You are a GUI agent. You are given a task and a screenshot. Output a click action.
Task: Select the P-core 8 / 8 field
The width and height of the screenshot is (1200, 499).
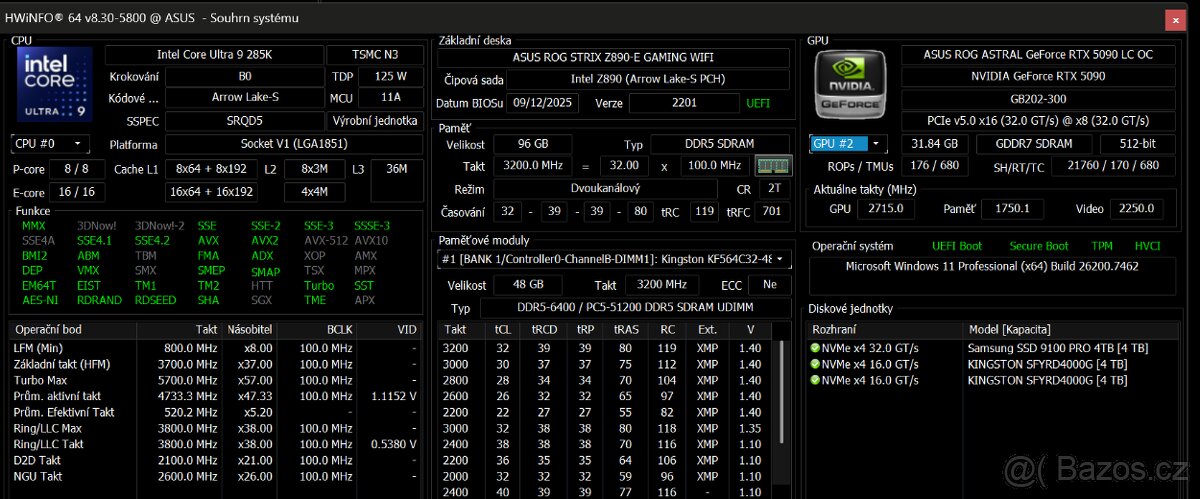[x=76, y=169]
